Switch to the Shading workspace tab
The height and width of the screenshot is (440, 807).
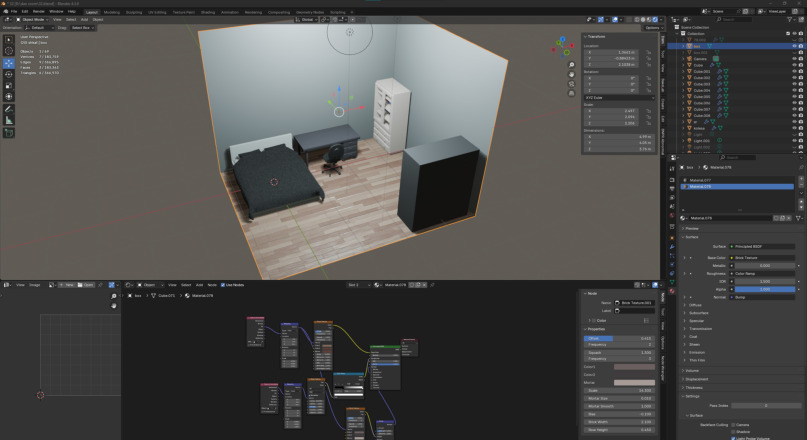coord(208,12)
